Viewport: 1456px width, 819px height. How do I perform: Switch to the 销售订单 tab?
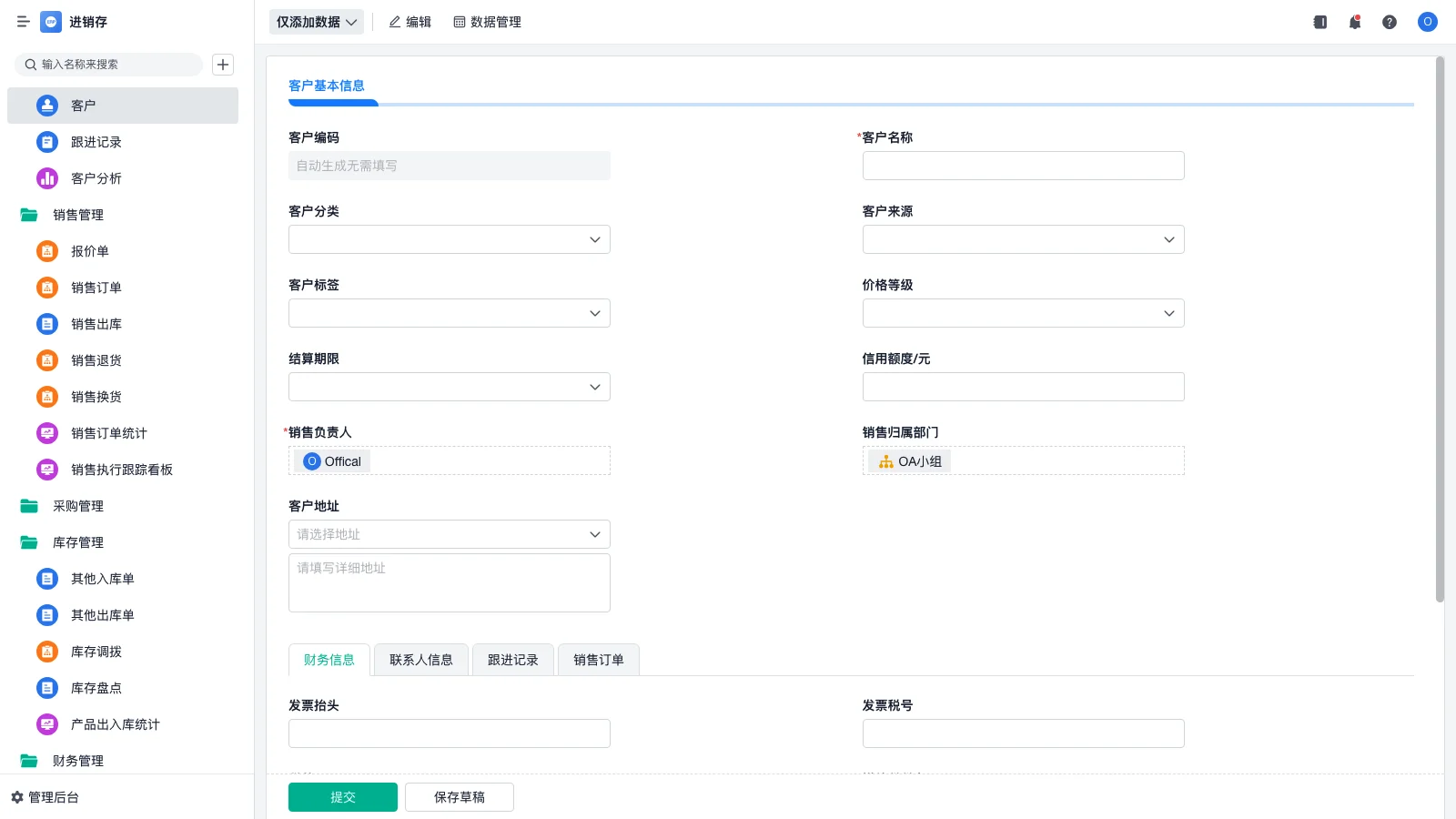click(x=599, y=660)
